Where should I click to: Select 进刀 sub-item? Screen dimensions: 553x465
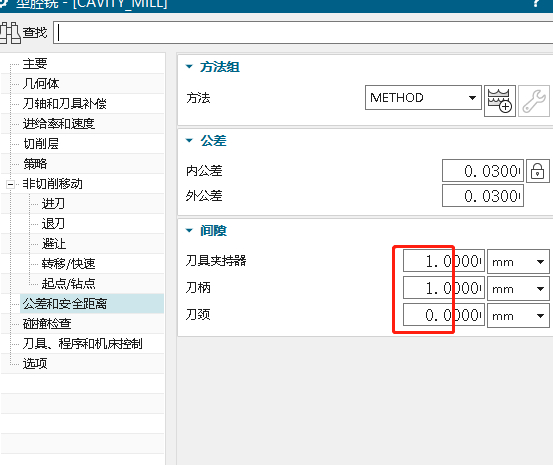(x=53, y=204)
